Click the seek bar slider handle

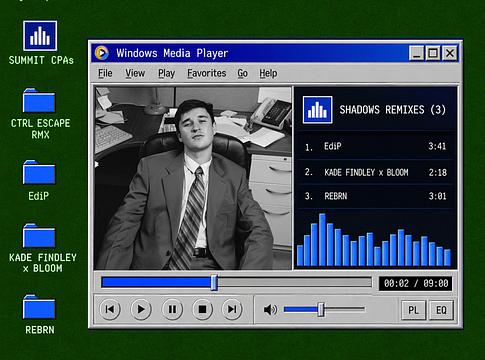coord(214,283)
